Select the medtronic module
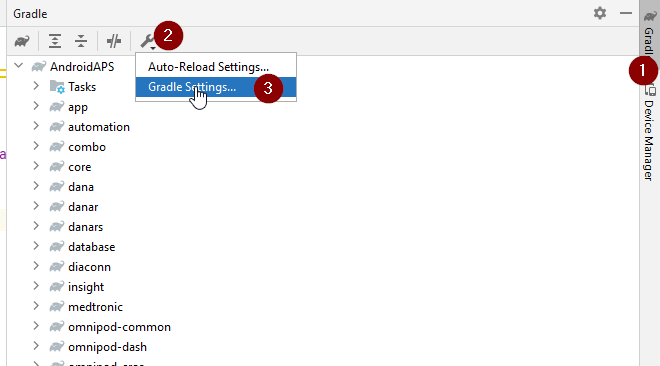 pyautogui.click(x=95, y=307)
